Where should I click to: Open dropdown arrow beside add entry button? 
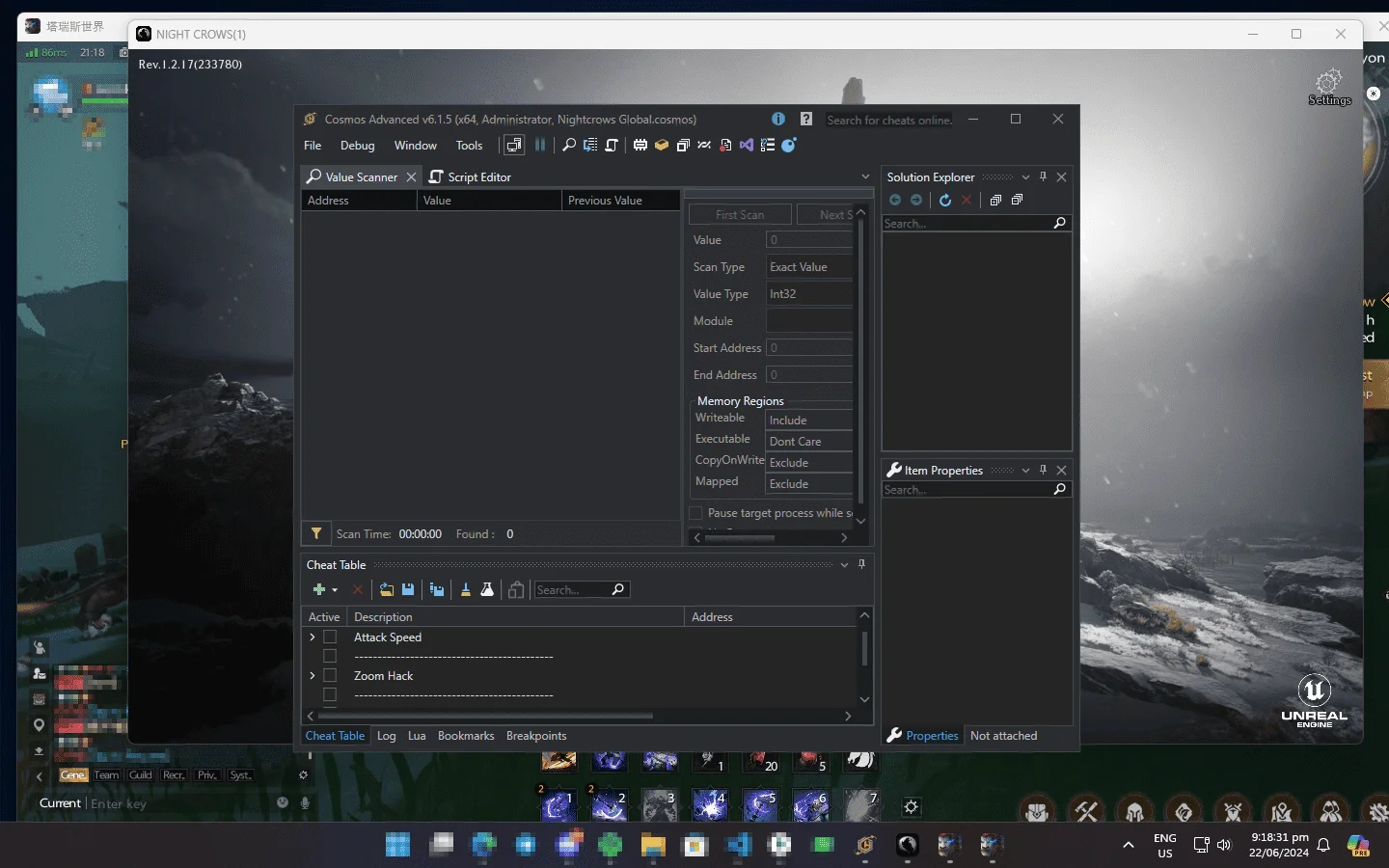pyautogui.click(x=335, y=590)
